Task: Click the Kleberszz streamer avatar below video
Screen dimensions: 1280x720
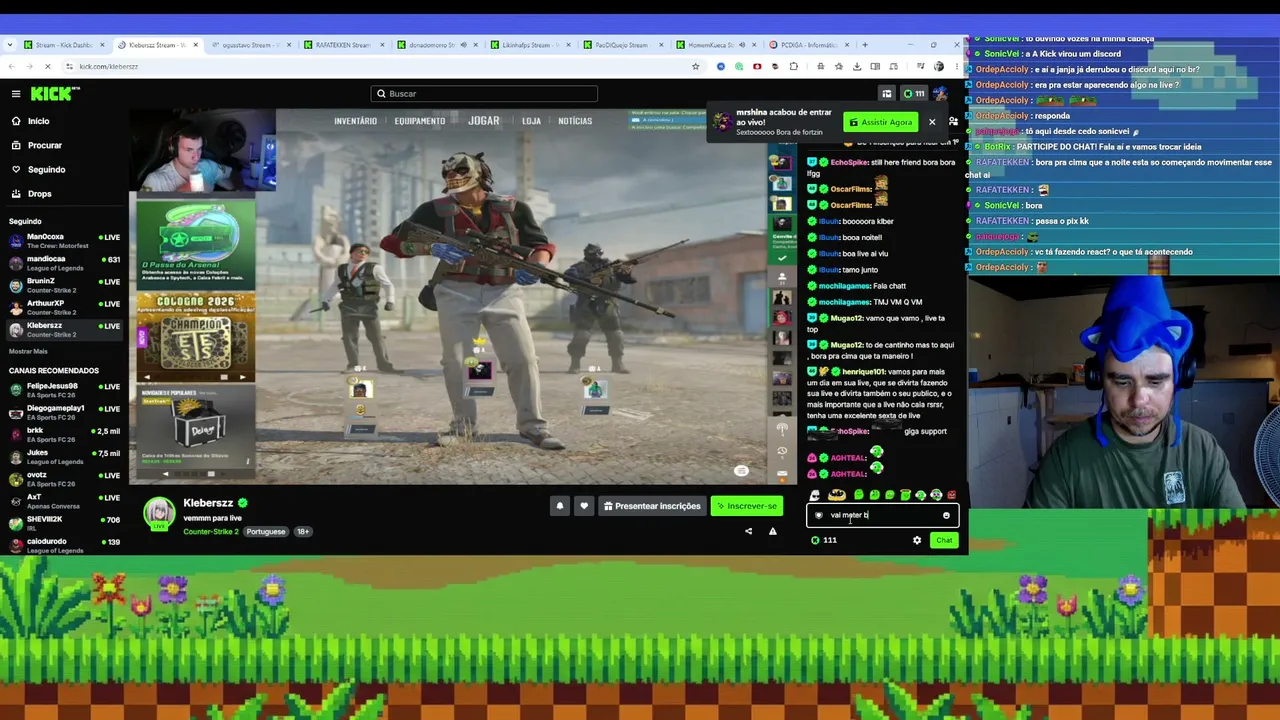Action: tap(158, 513)
